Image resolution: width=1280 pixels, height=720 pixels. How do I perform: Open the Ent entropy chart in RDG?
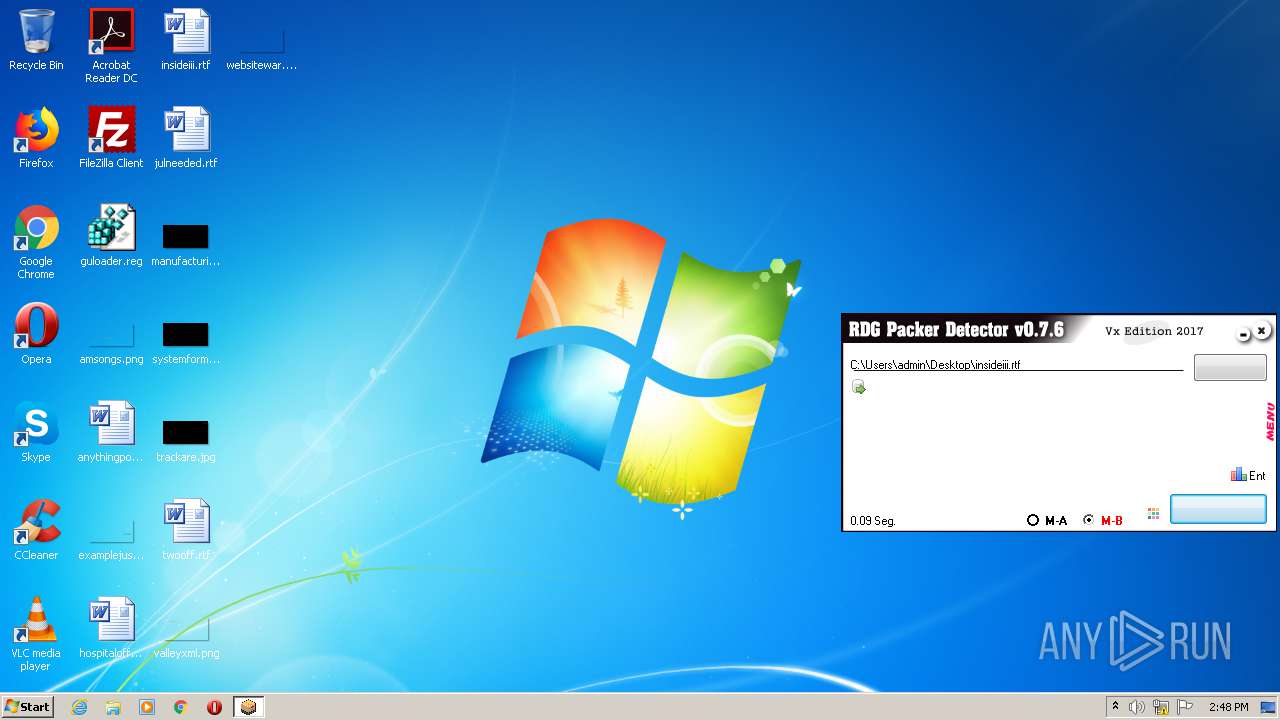(1248, 475)
